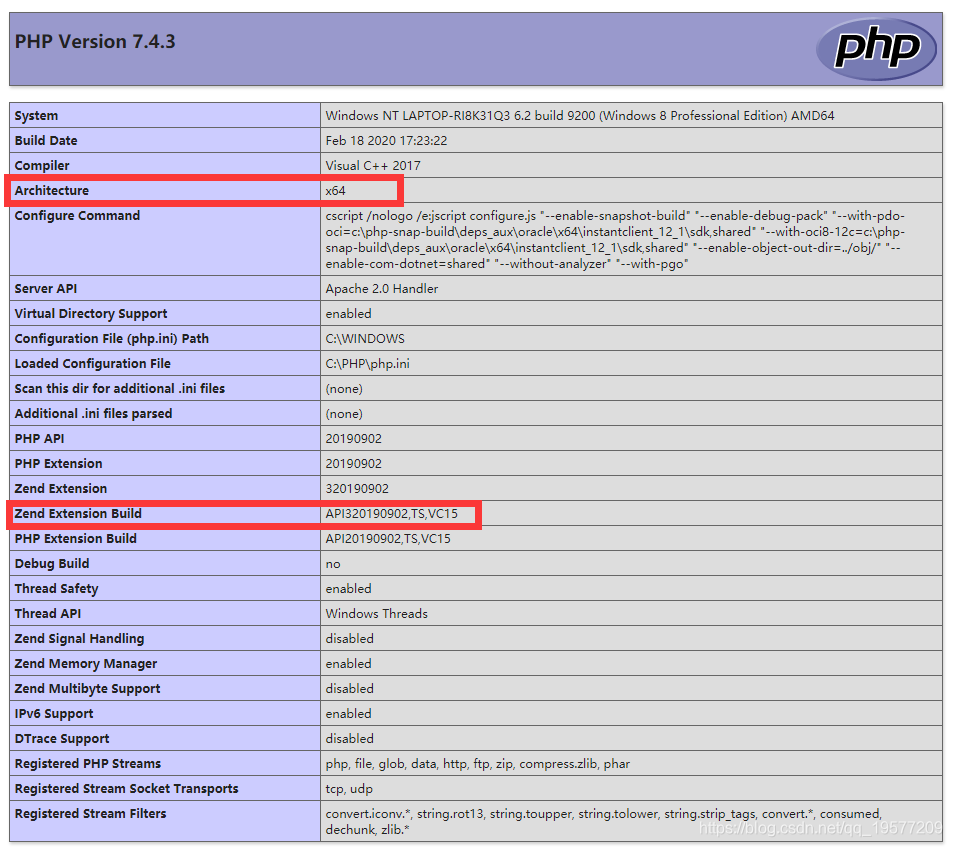Select 'disabled' for Zend Signal Handling
This screenshot has width=953, height=847.
click(x=349, y=638)
